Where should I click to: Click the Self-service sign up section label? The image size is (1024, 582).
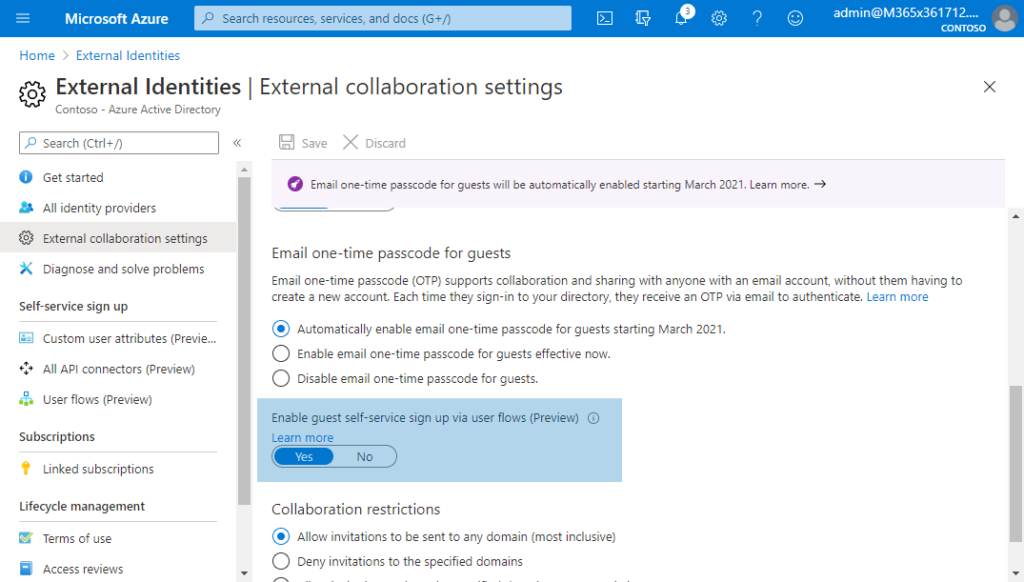(x=73, y=306)
